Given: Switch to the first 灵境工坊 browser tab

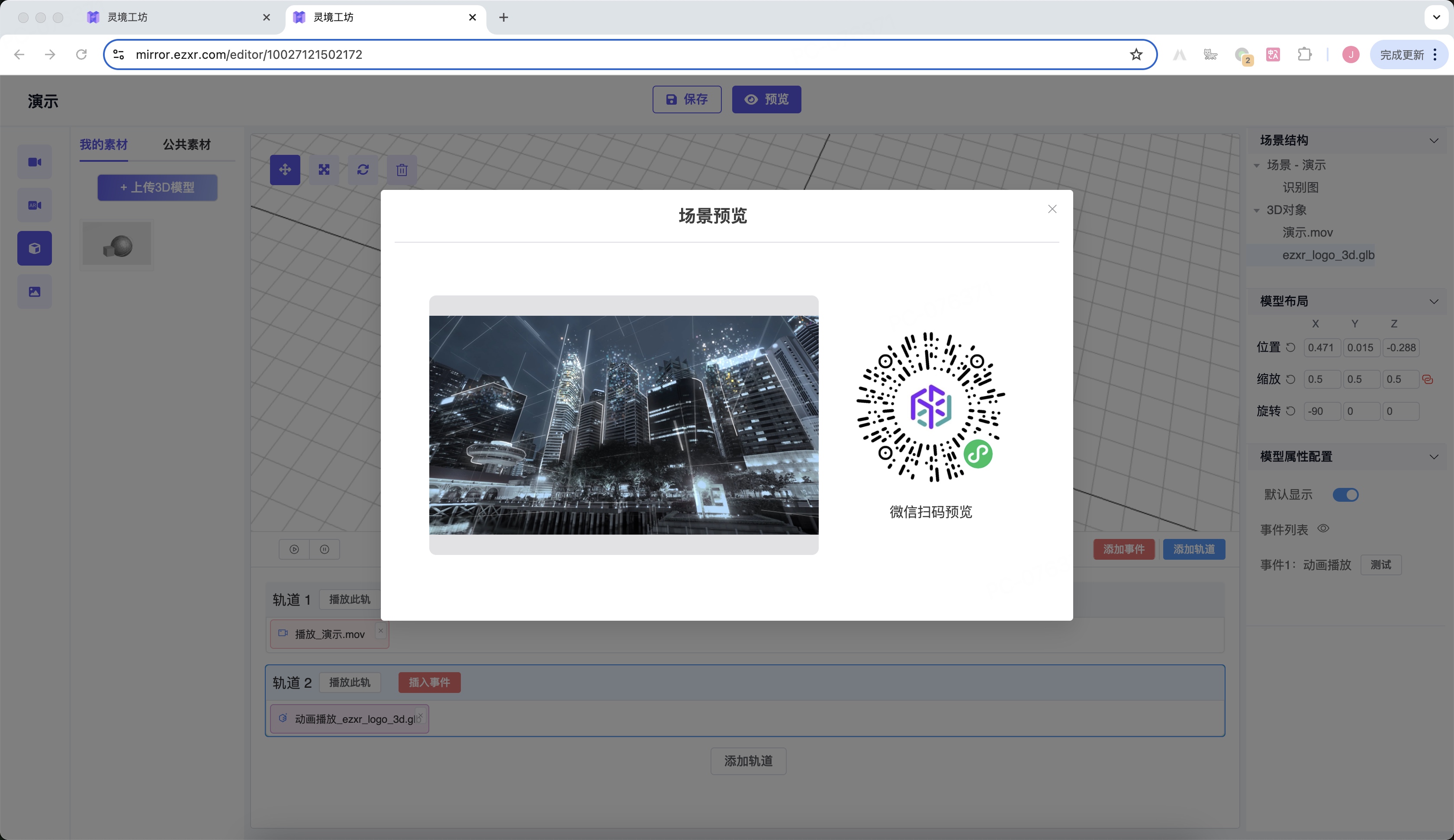Looking at the screenshot, I should click(x=179, y=17).
